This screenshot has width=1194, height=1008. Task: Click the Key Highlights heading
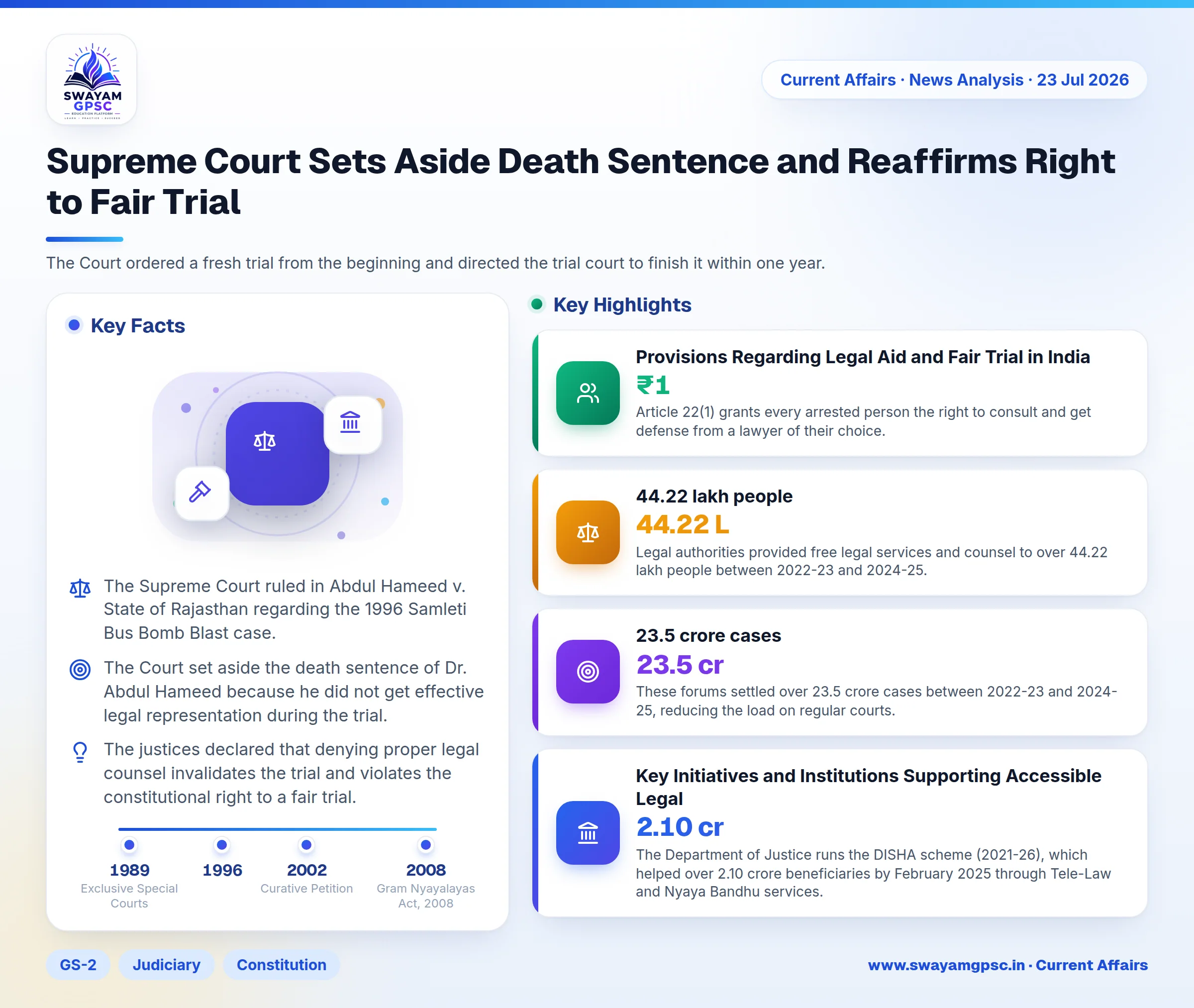click(622, 304)
